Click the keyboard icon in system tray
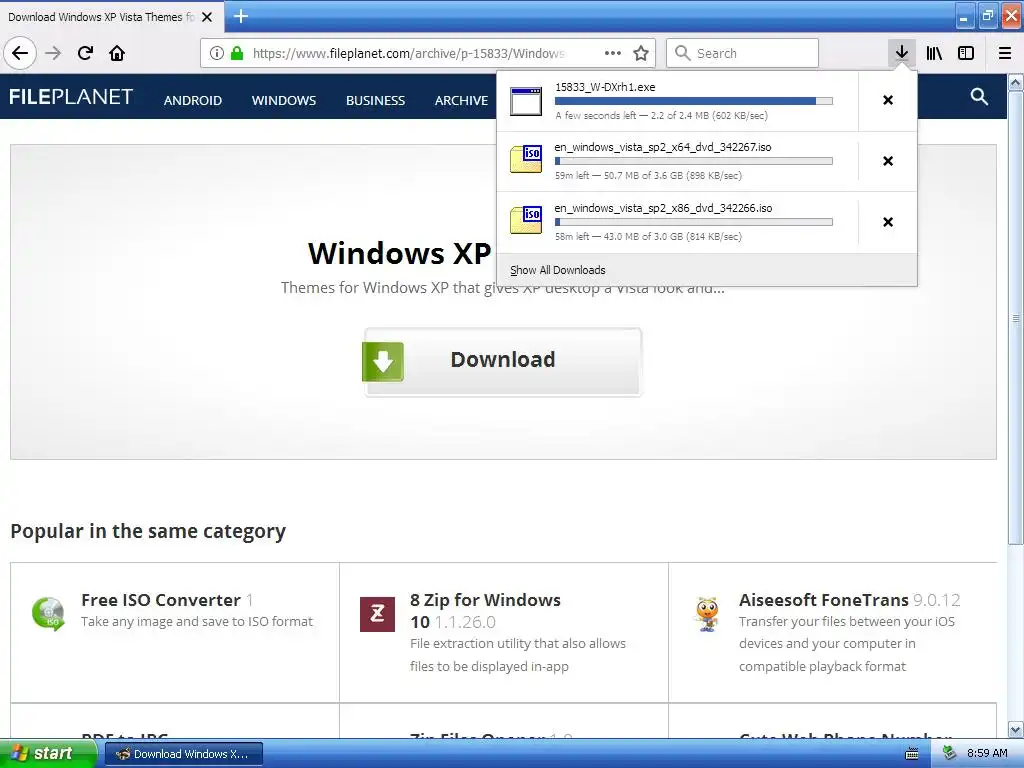Image resolution: width=1024 pixels, height=768 pixels. 912,754
